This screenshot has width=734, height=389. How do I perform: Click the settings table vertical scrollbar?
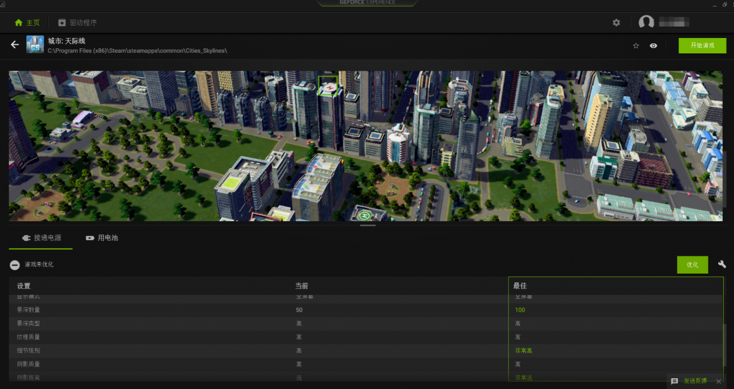(726, 346)
